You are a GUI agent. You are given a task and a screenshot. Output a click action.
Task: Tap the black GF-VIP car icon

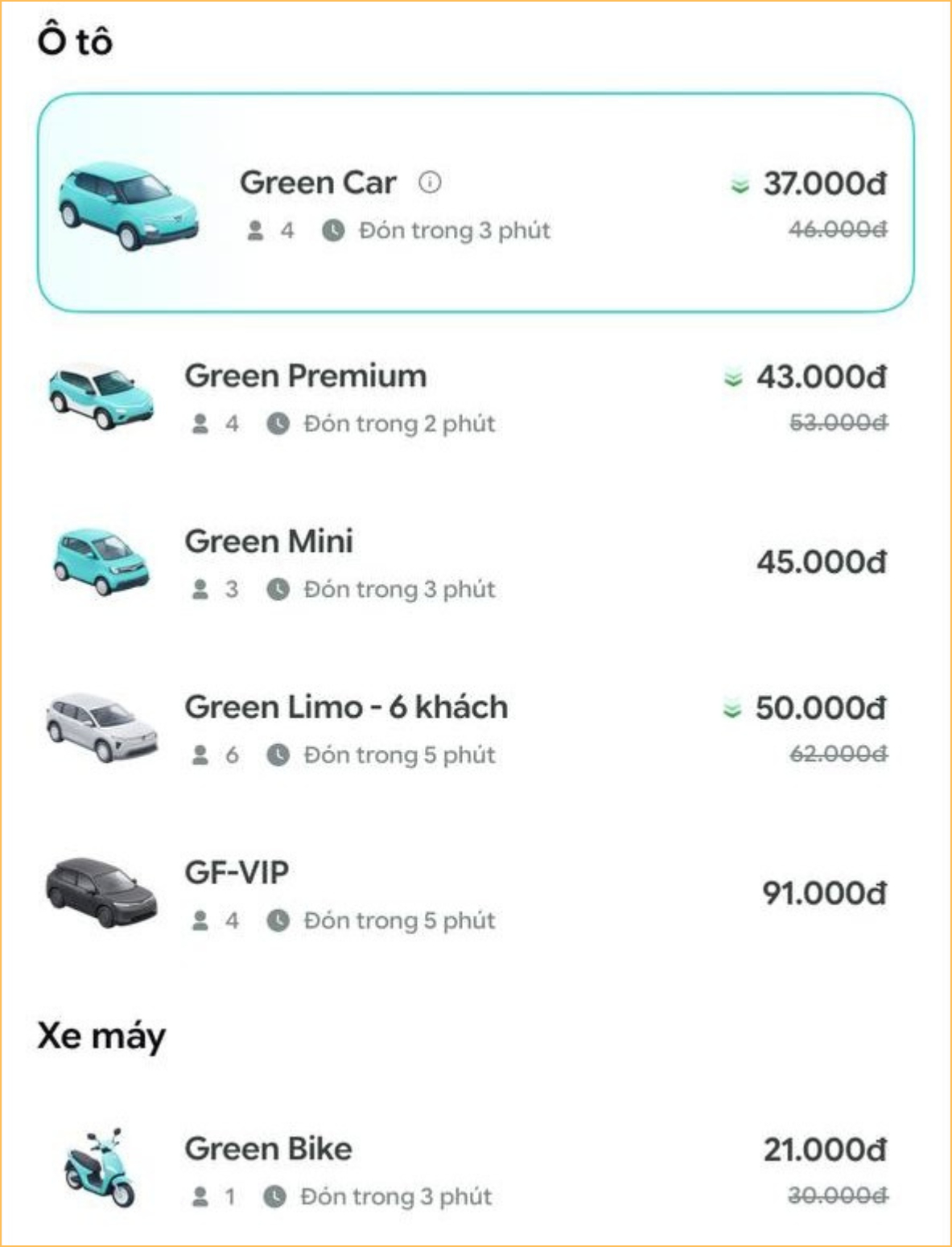pos(101,892)
